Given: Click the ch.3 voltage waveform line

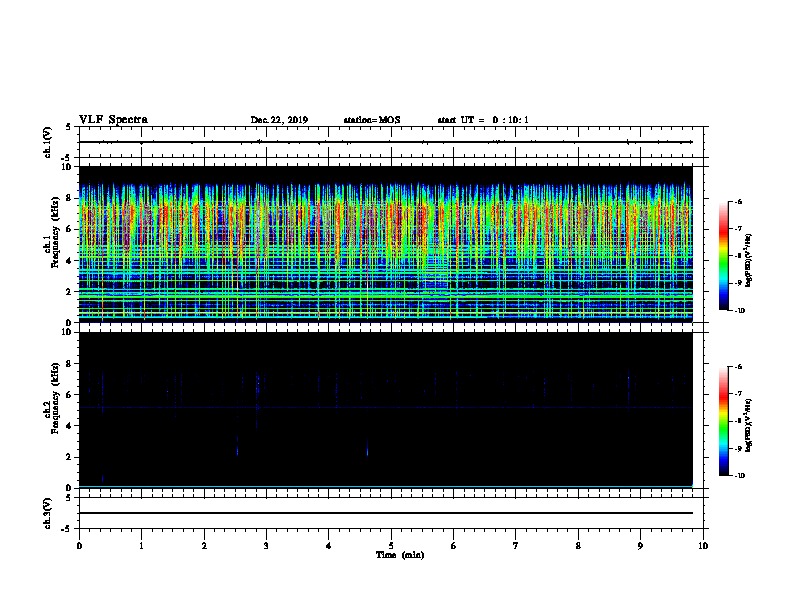Looking at the screenshot, I should coord(386,513).
